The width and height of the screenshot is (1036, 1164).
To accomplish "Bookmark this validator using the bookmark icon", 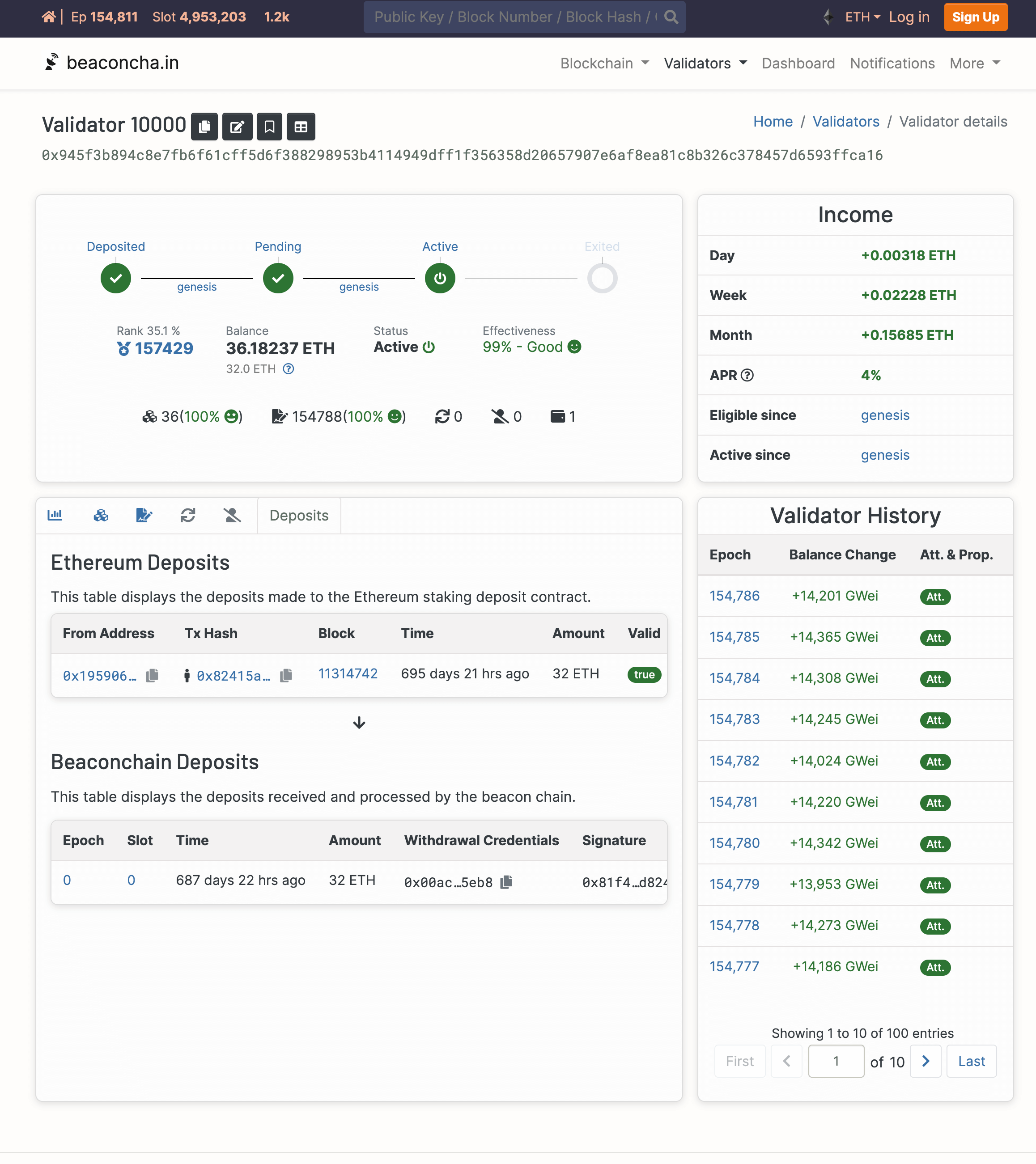I will pos(269,127).
